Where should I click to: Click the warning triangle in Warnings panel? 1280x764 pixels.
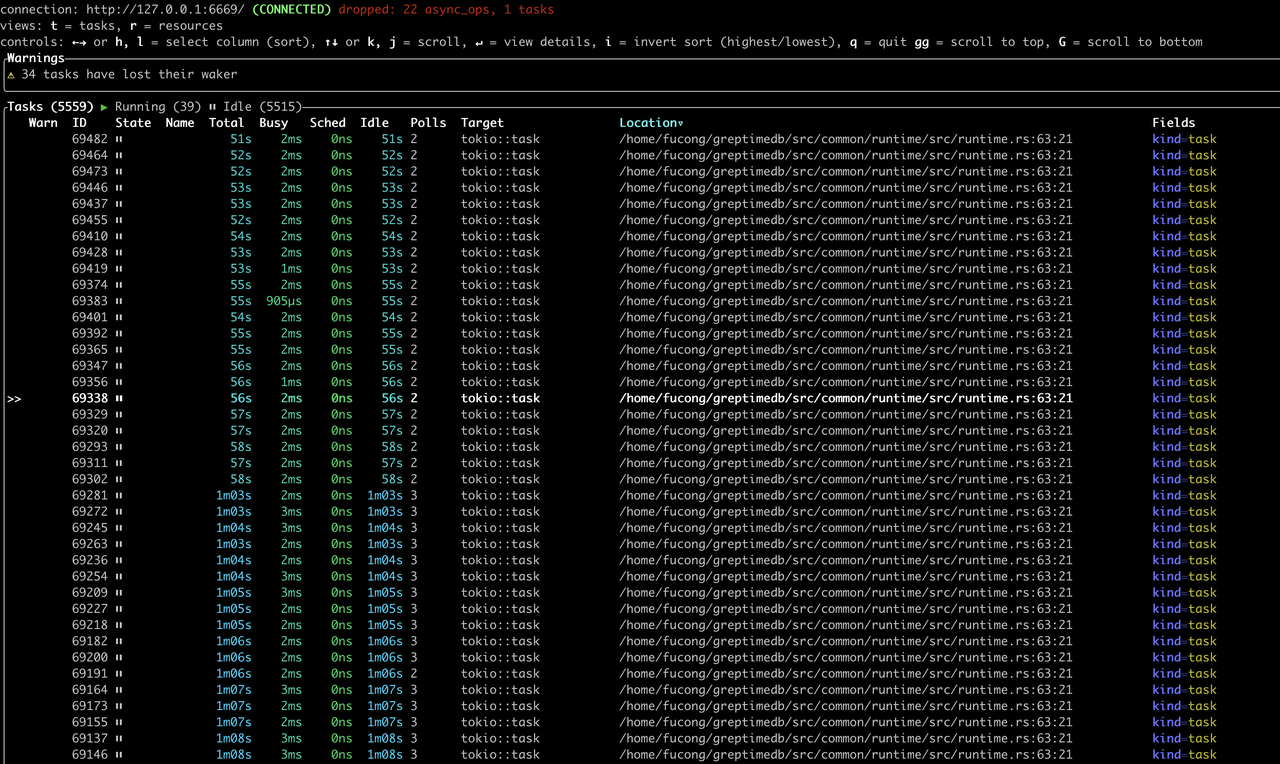tap(10, 74)
